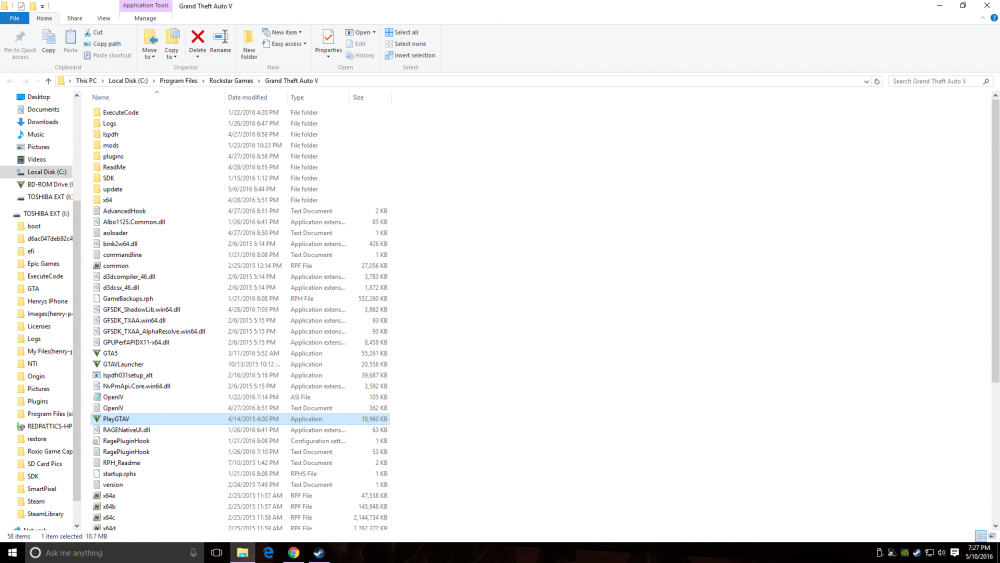The image size is (1000, 563).
Task: Click This PC in the address breadcrumb
Action: 86,81
